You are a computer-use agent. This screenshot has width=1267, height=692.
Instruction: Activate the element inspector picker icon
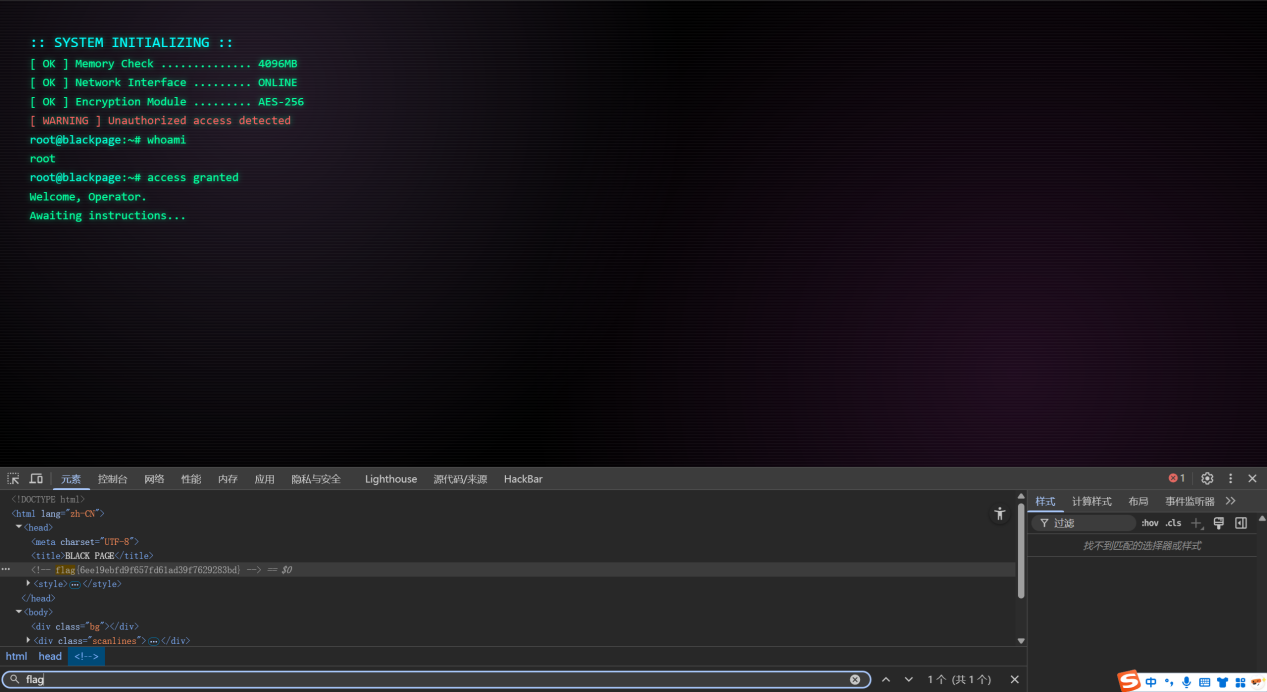coord(13,479)
